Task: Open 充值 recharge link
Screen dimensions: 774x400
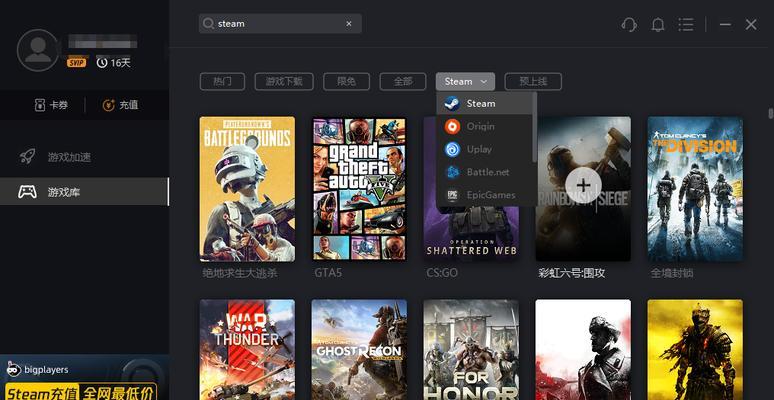Action: click(120, 105)
